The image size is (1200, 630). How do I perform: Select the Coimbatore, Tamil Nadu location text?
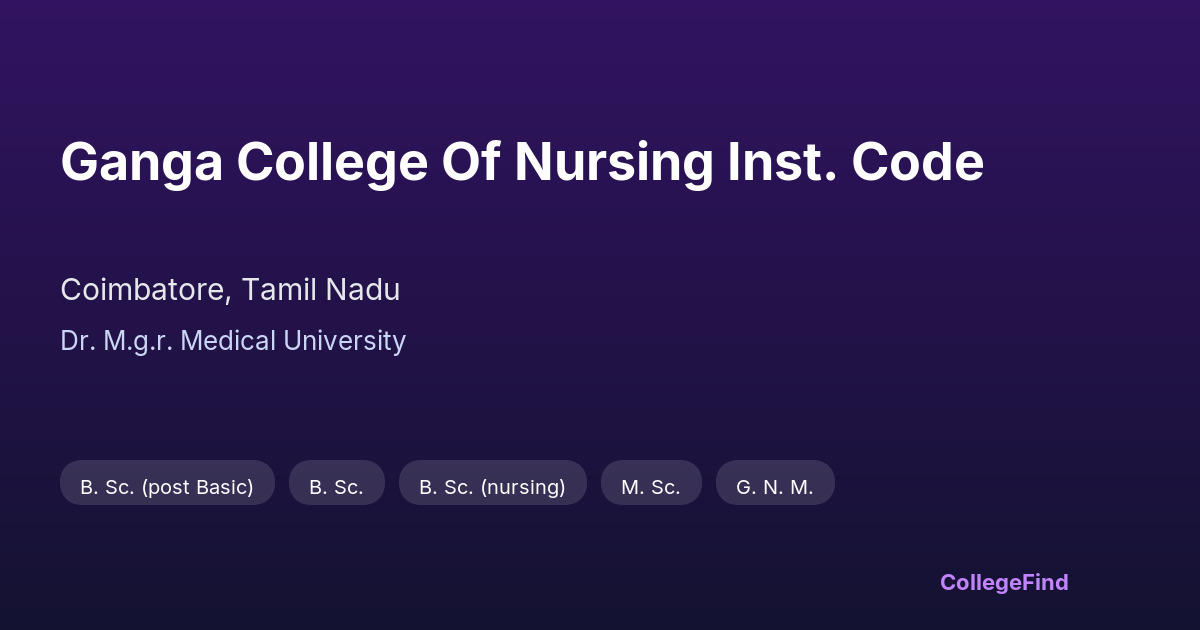tap(230, 290)
